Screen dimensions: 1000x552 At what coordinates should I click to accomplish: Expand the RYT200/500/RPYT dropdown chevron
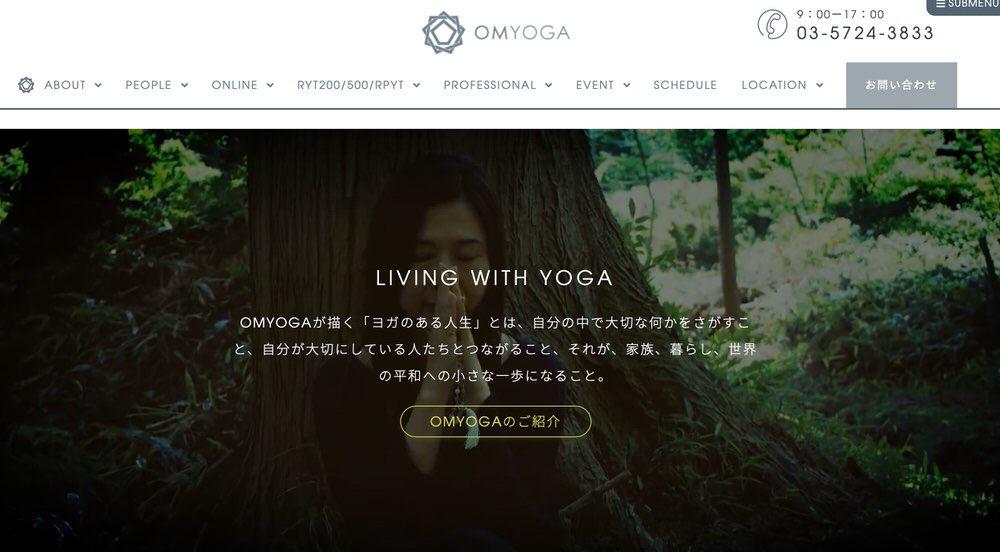(x=416, y=85)
